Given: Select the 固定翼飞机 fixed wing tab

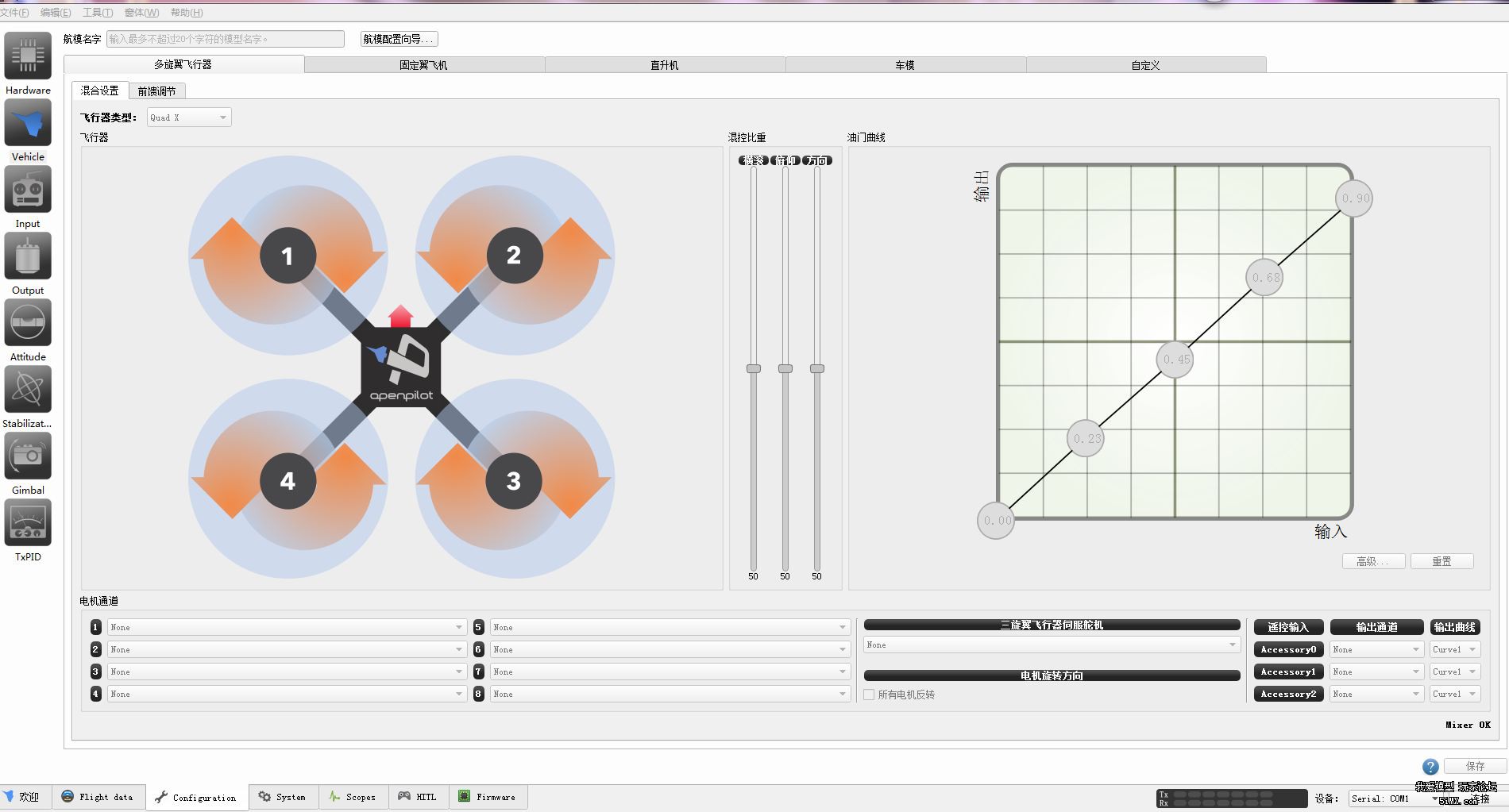Looking at the screenshot, I should [424, 65].
